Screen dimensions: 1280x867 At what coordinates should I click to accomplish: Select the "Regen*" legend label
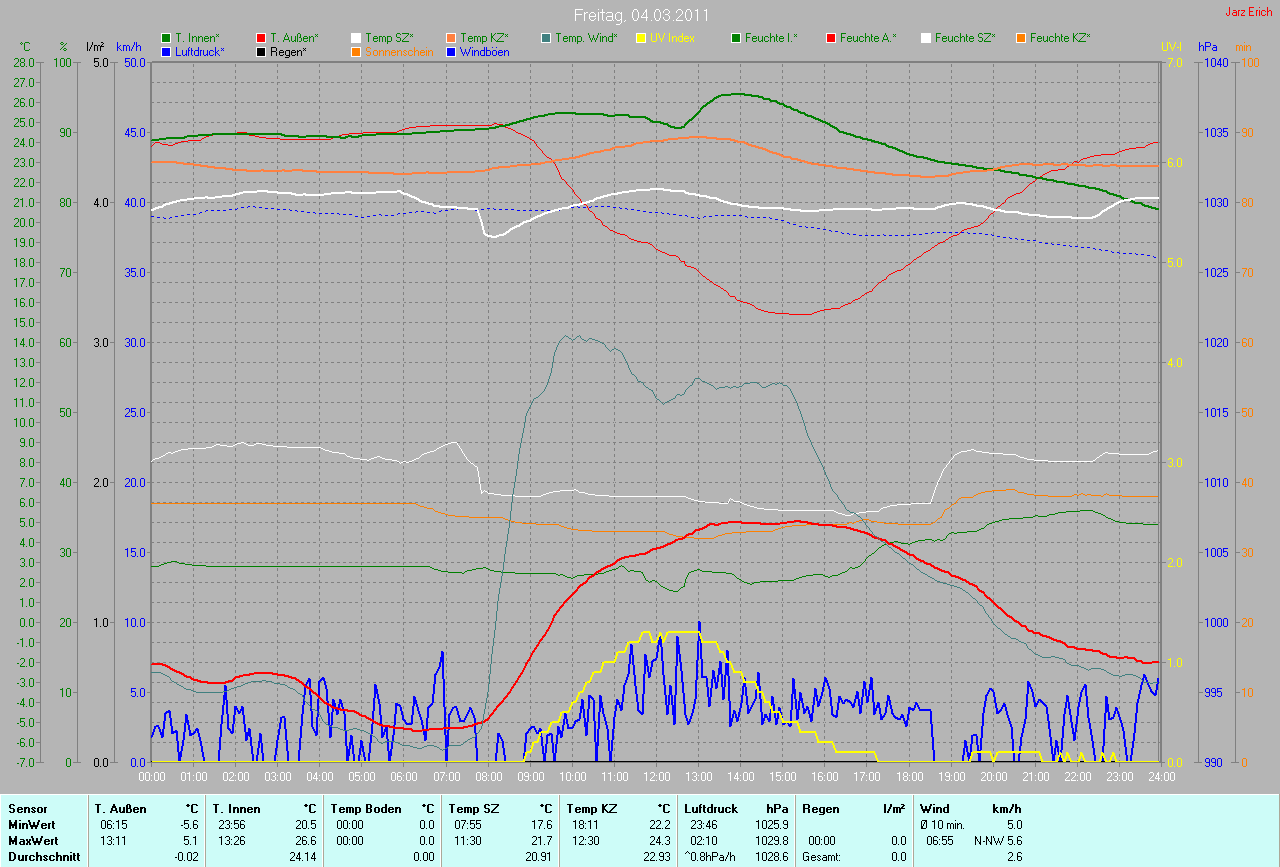click(x=288, y=51)
